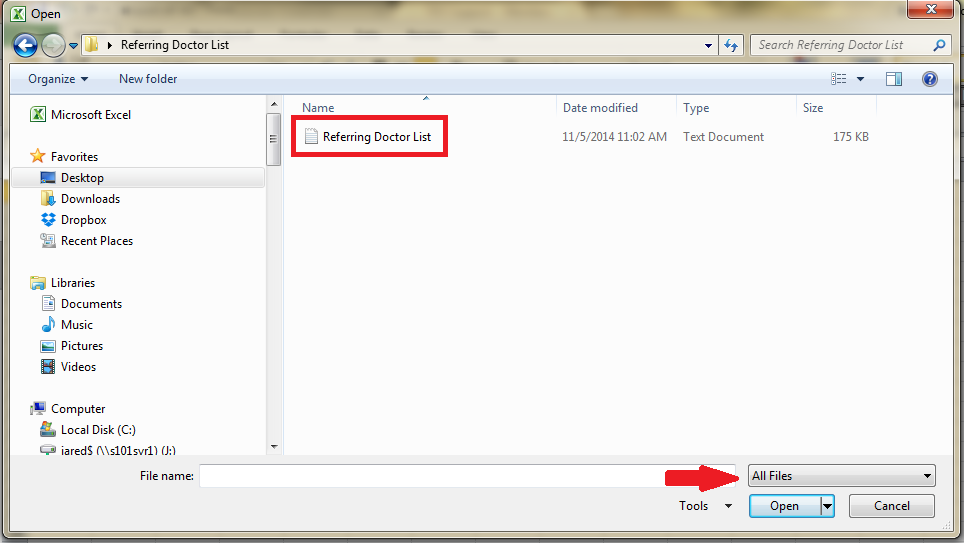This screenshot has height=543, width=964.
Task: Open the Tools dropdown menu
Action: coord(705,505)
